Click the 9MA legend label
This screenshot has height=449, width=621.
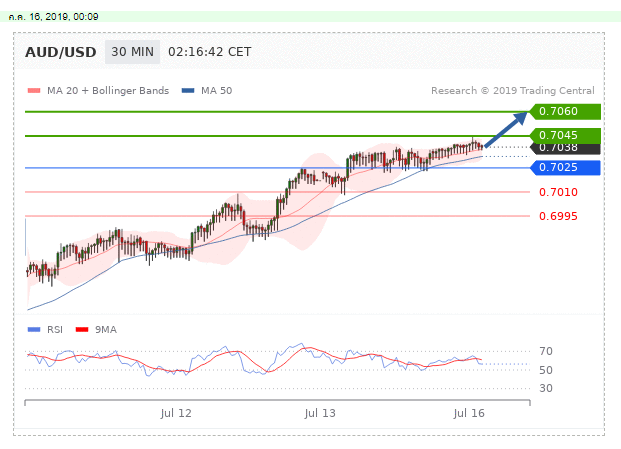tap(106, 329)
